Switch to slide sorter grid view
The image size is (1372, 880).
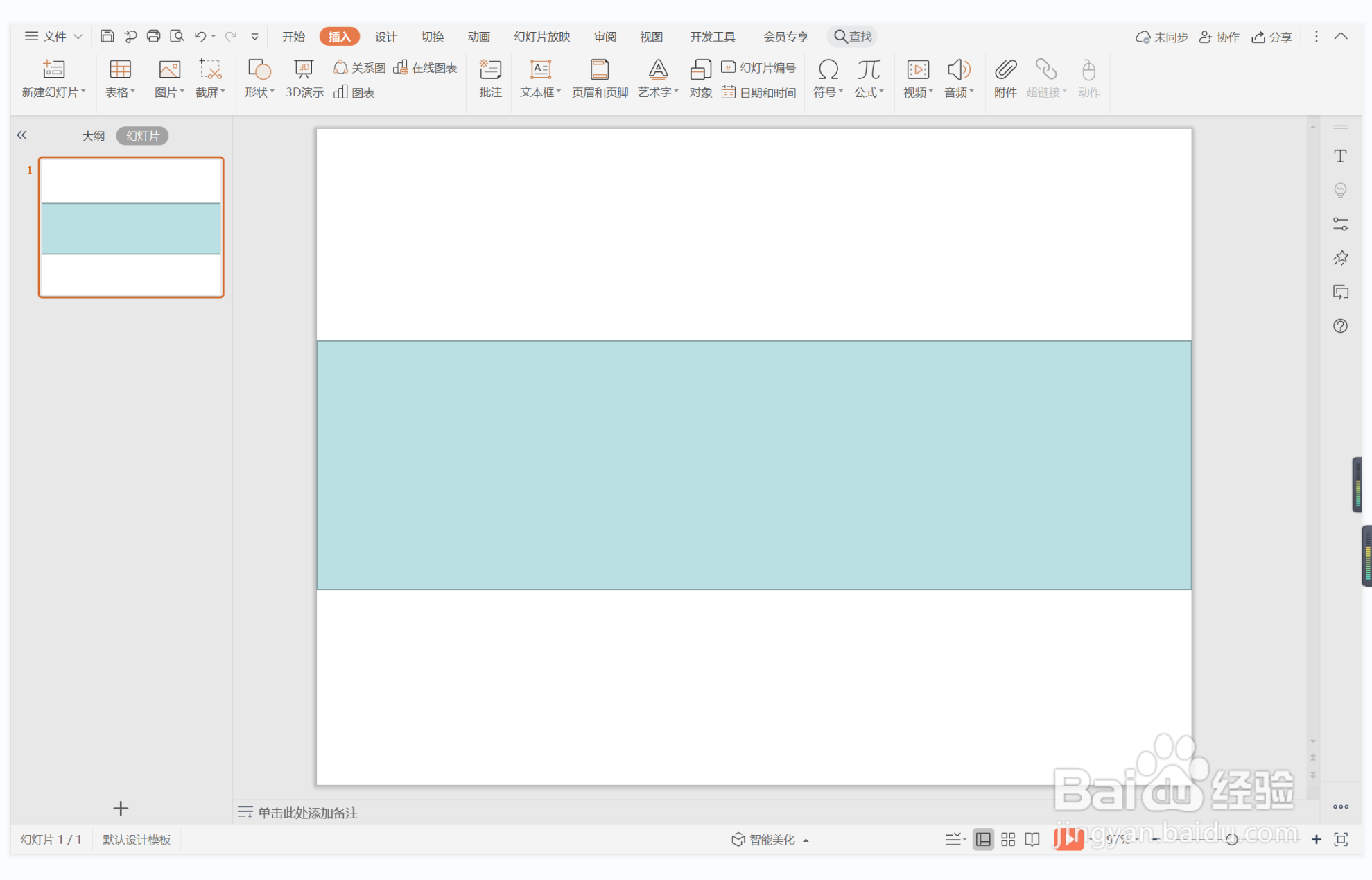pyautogui.click(x=1008, y=839)
